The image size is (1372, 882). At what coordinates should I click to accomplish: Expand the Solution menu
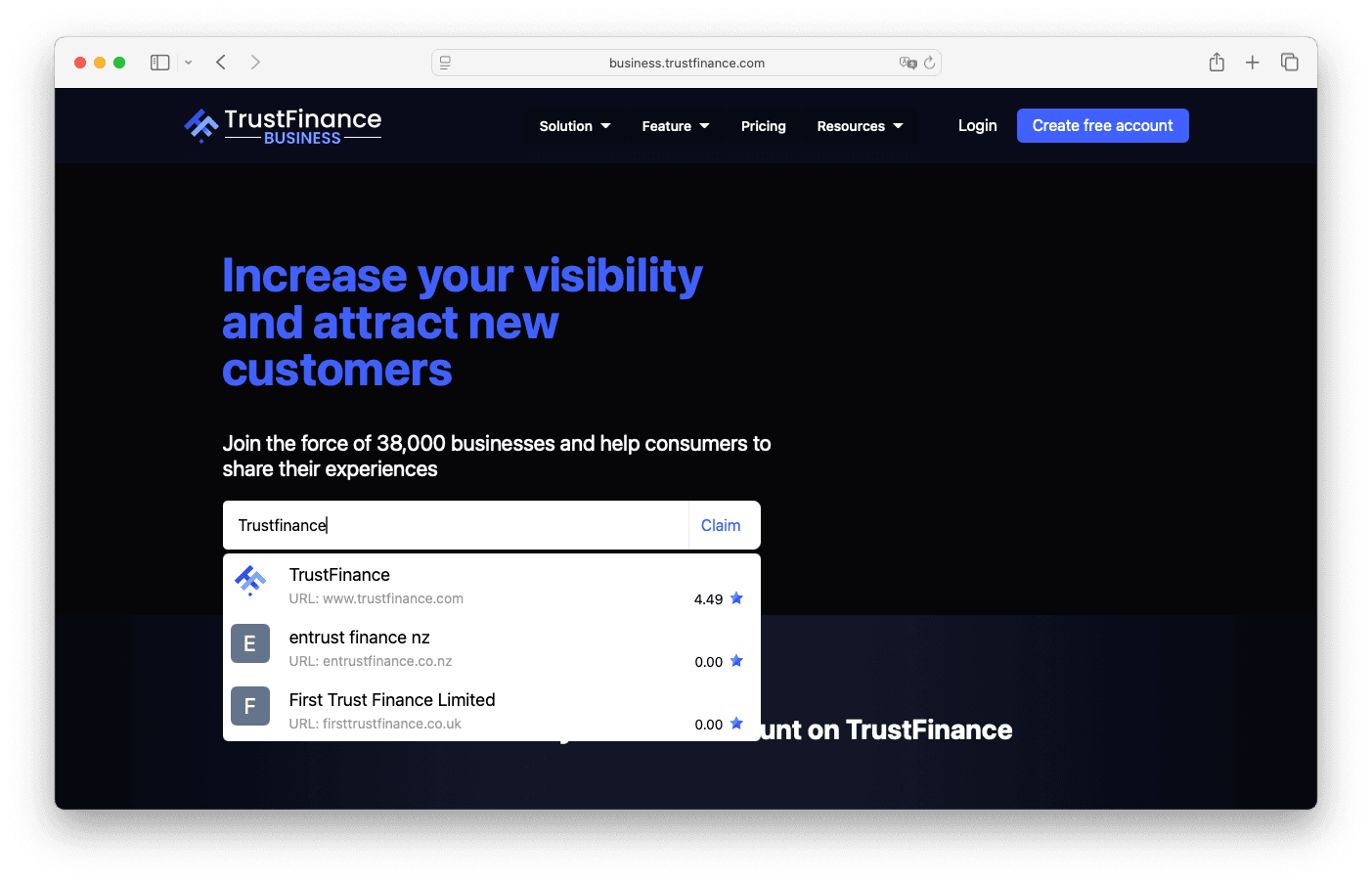point(575,126)
